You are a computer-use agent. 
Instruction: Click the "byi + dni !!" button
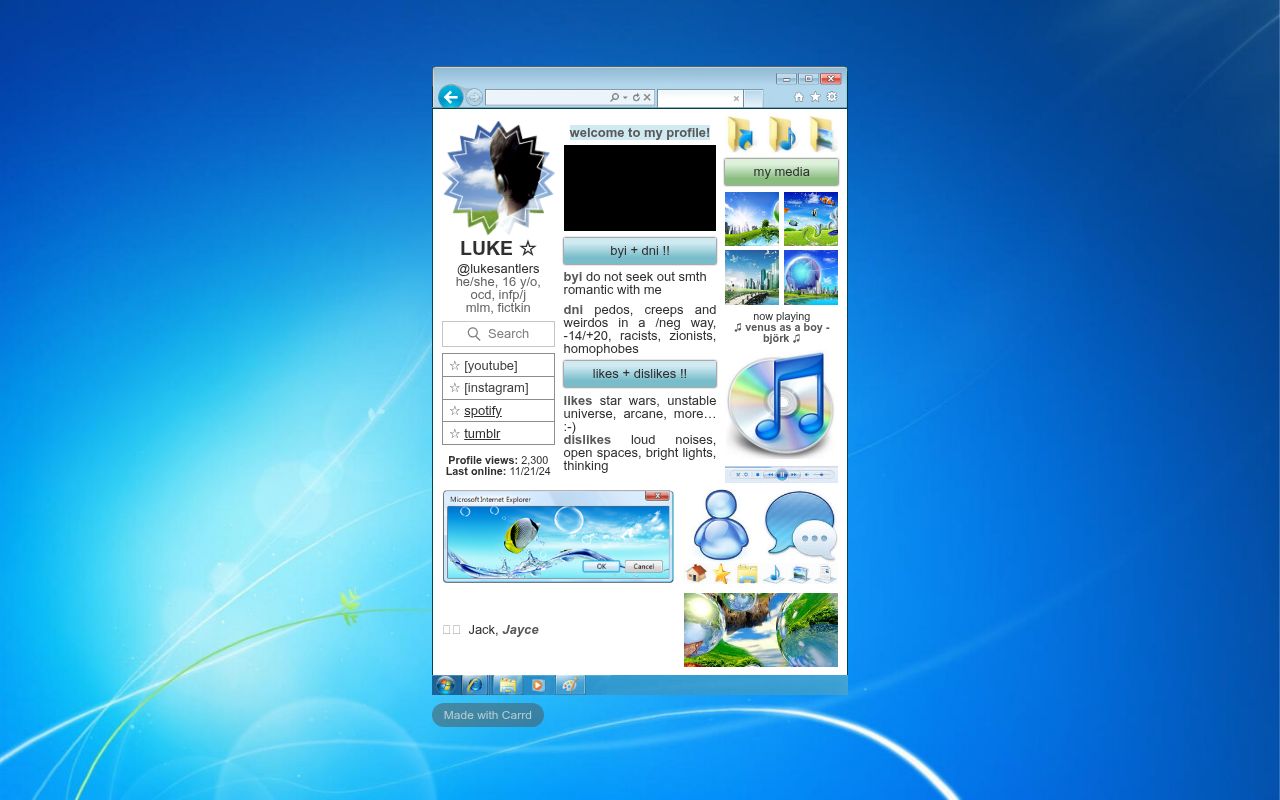[x=639, y=250]
